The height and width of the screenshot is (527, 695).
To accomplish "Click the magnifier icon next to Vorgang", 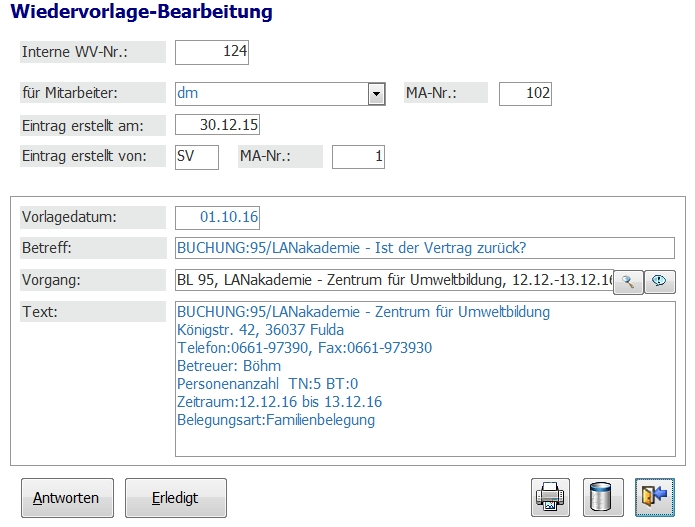I will coord(628,282).
